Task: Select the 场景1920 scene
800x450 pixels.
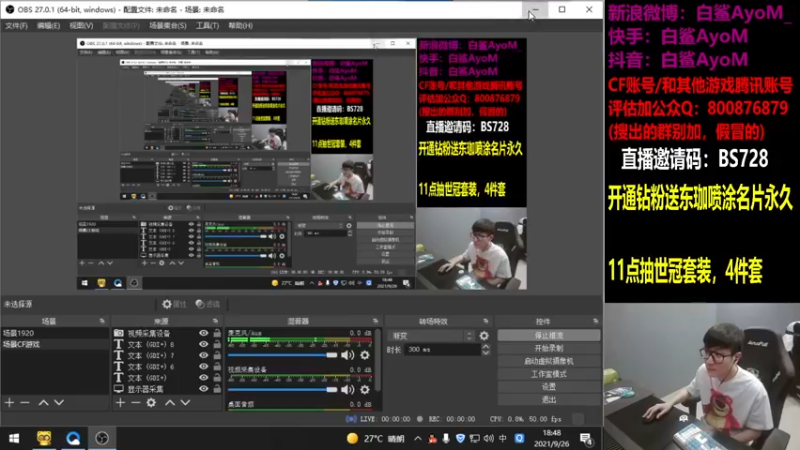Action: click(x=55, y=333)
